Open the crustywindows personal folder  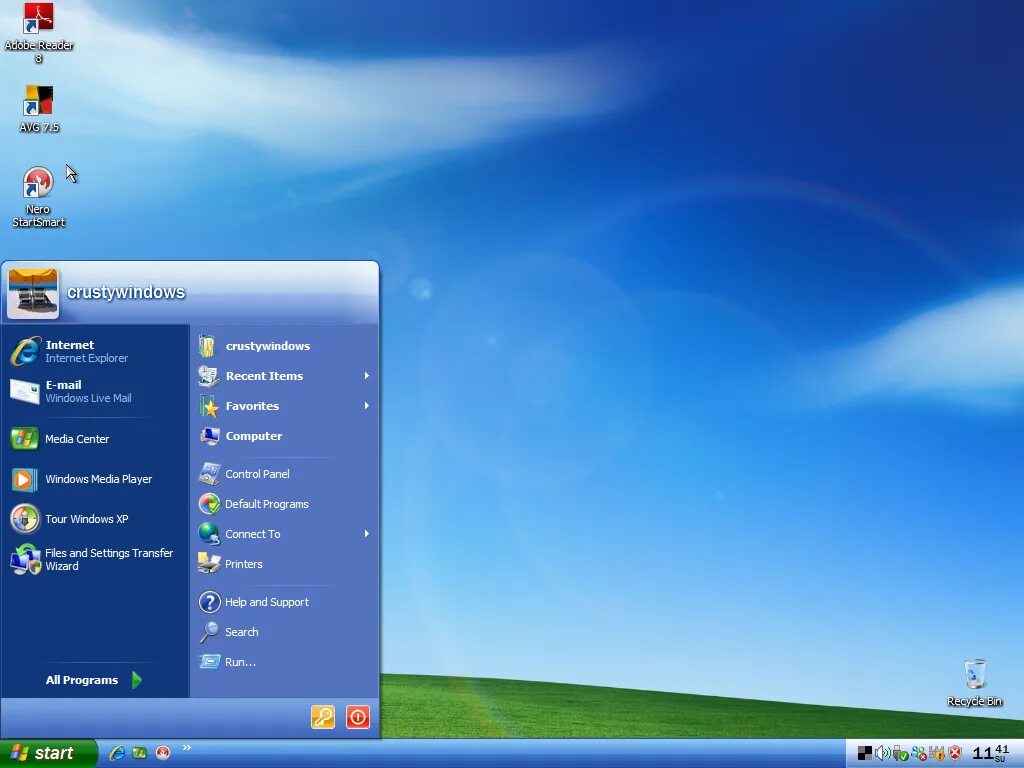285,346
